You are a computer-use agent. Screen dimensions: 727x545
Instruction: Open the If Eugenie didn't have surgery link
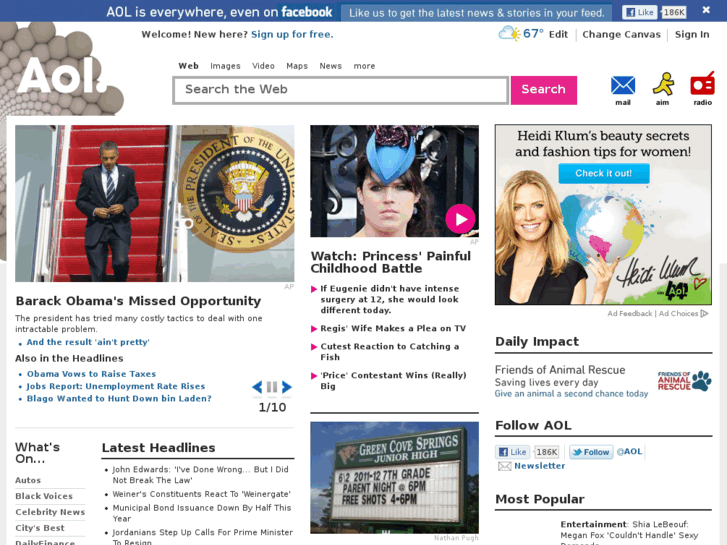(x=389, y=299)
